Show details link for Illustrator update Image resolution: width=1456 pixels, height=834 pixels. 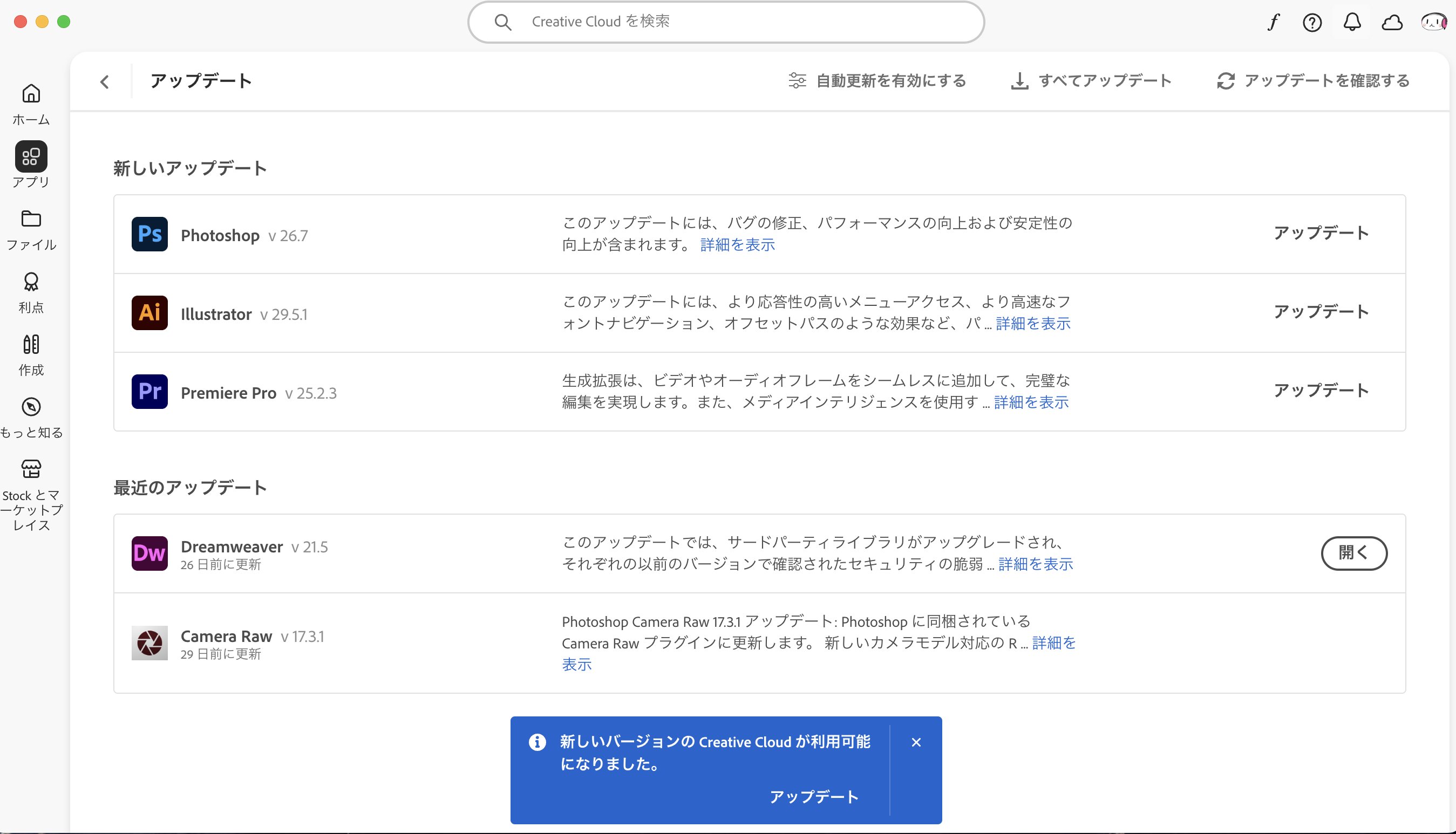click(x=1033, y=324)
